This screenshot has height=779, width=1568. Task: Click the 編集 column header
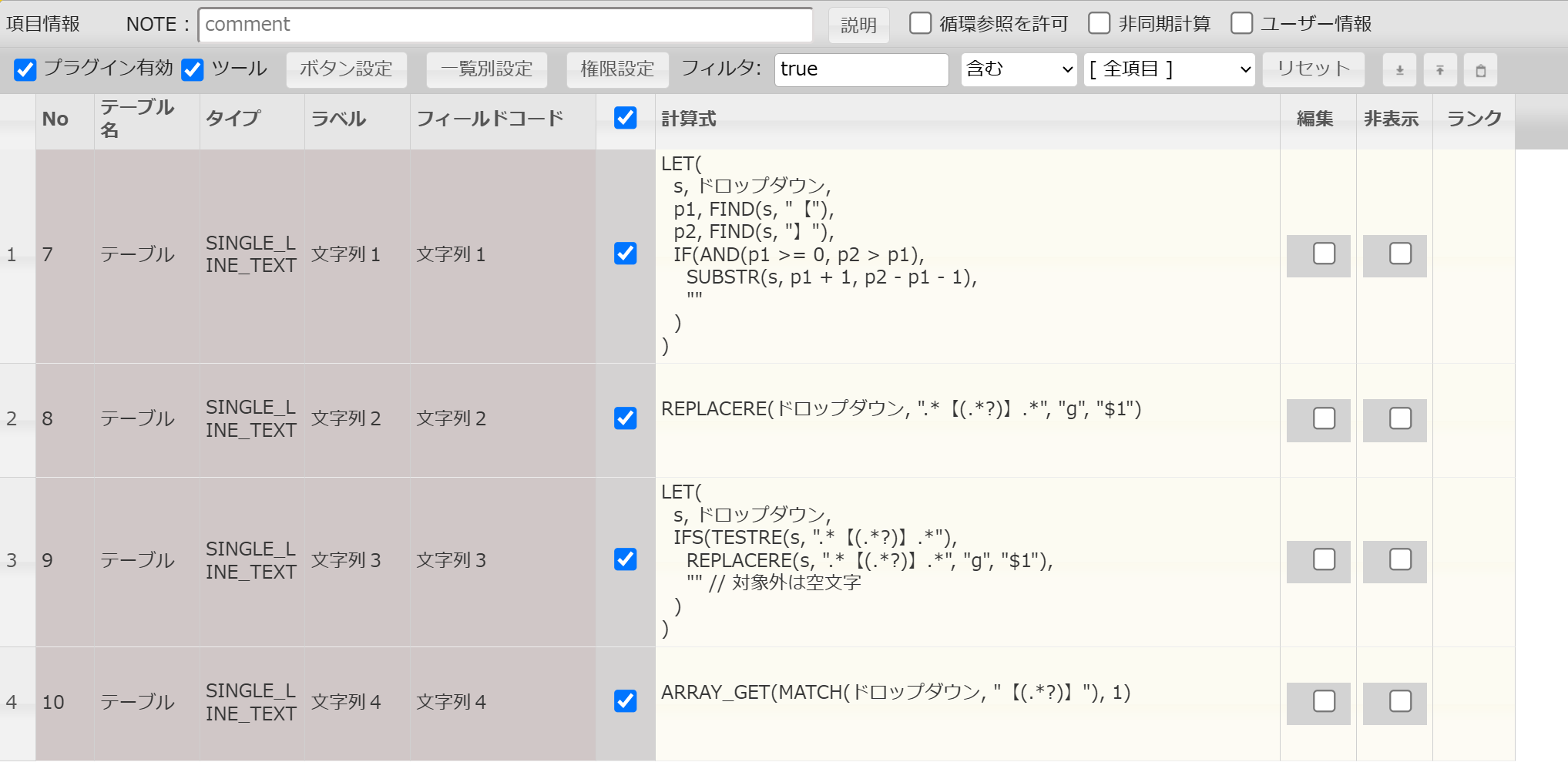(1318, 122)
